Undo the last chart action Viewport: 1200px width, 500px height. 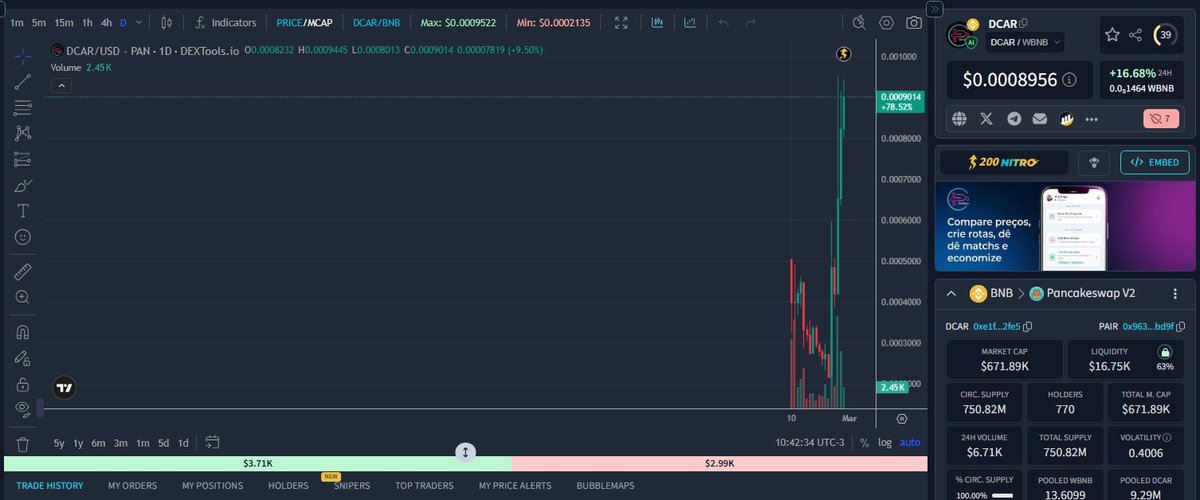point(723,22)
